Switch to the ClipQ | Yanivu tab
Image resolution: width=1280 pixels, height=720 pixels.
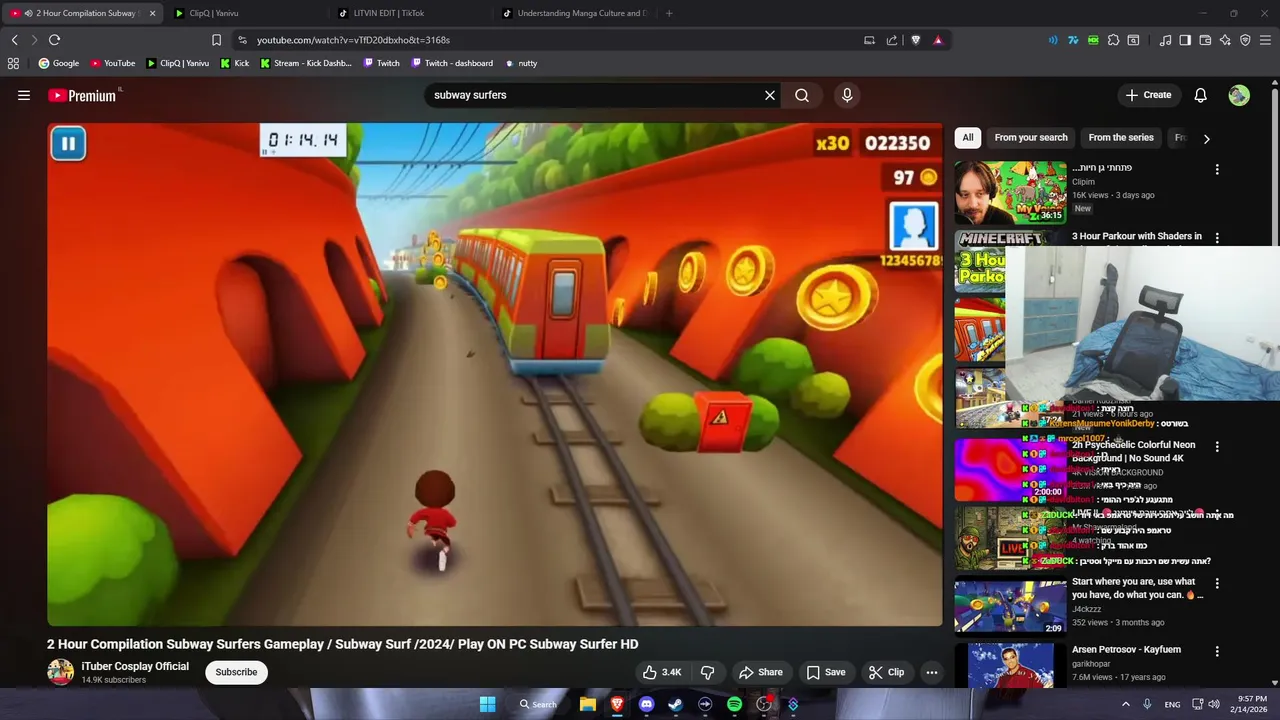click(x=246, y=13)
